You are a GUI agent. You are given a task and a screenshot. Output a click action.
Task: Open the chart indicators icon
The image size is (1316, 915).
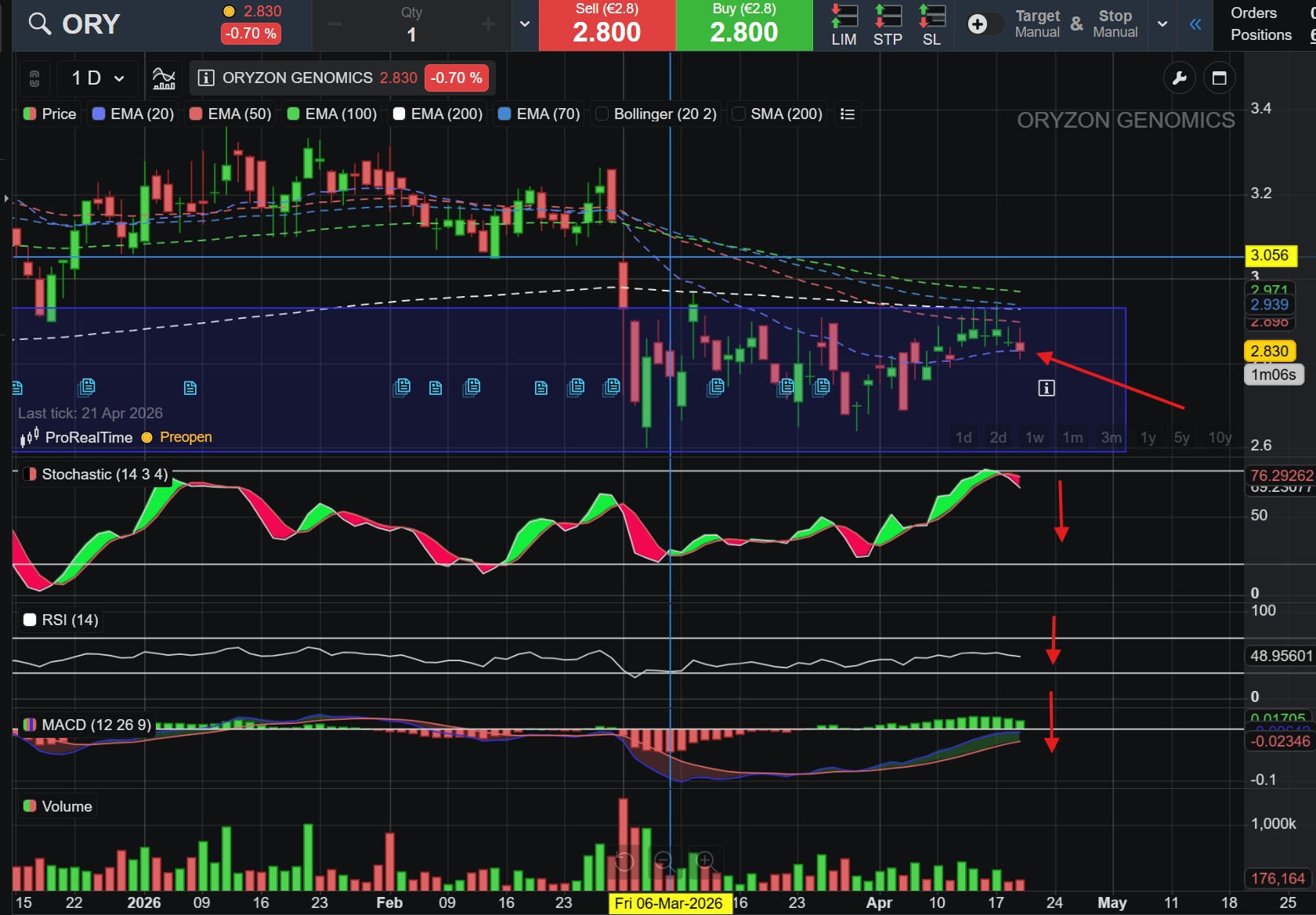click(164, 78)
